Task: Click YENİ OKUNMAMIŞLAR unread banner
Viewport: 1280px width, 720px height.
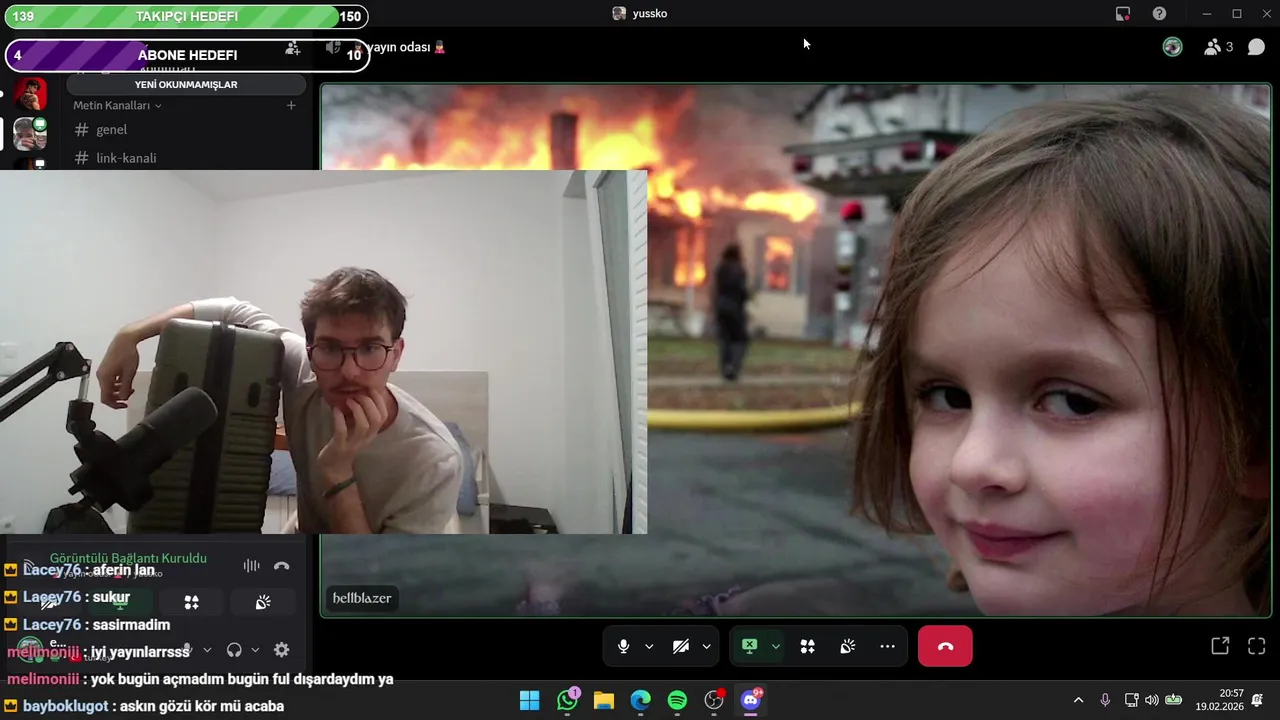Action: (186, 85)
